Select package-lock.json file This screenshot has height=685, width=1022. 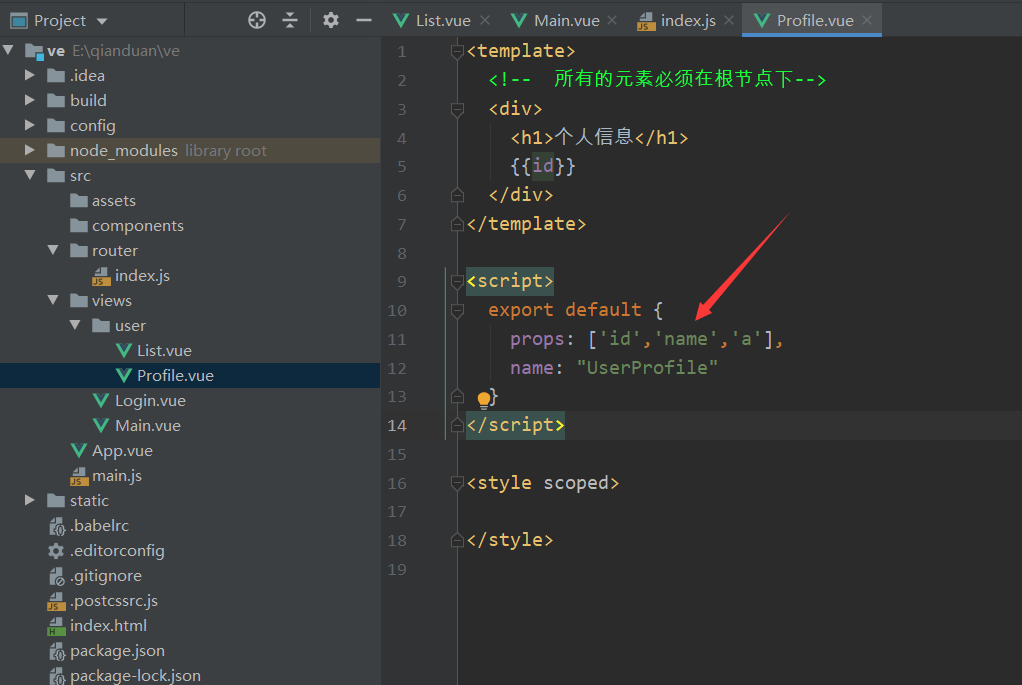[x=135, y=675]
